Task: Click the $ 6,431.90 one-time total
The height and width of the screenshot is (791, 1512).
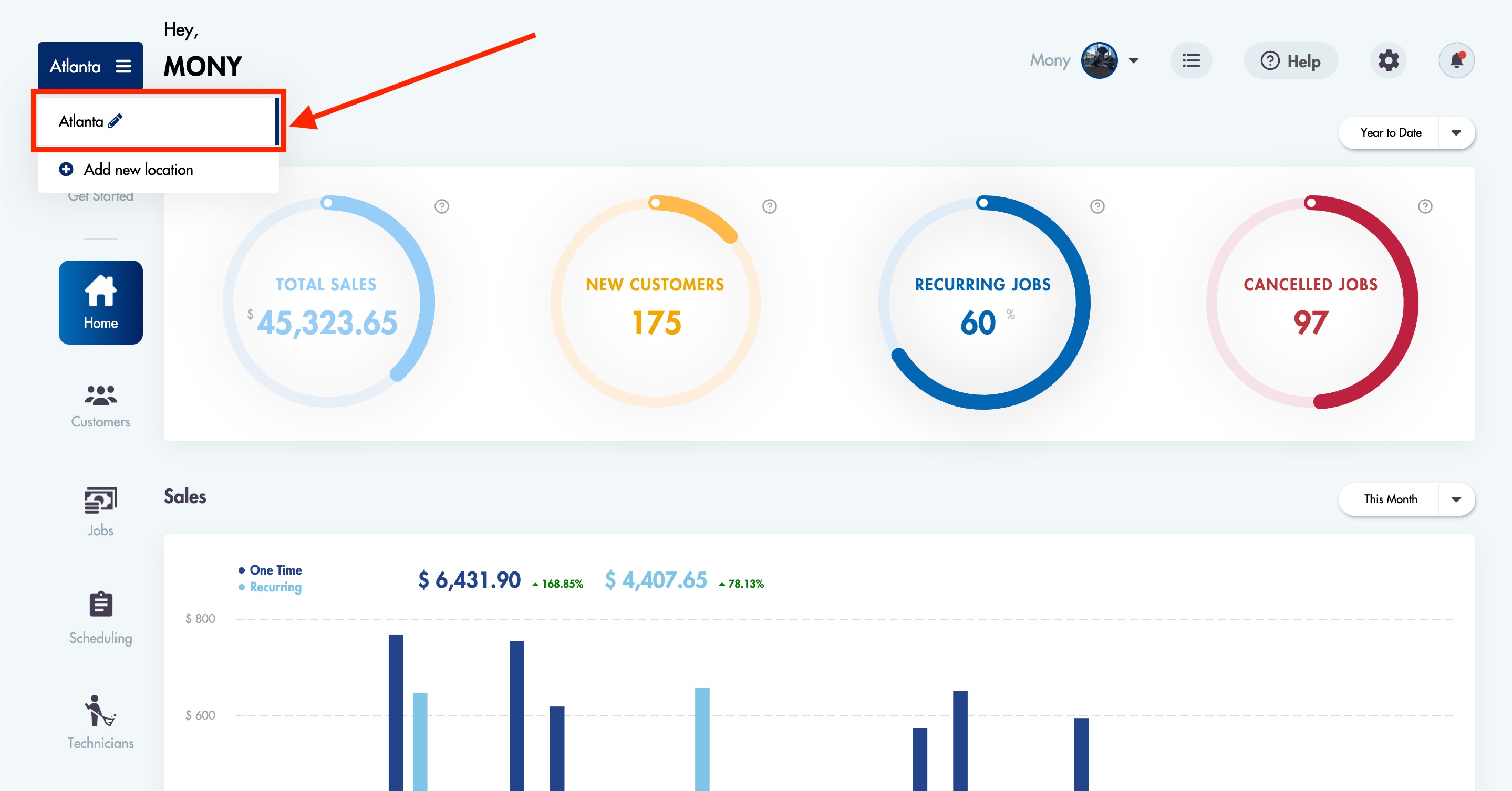Action: (469, 580)
